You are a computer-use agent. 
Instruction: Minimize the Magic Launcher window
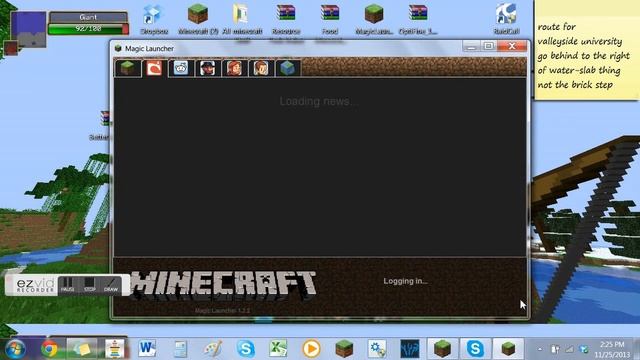[x=471, y=46]
